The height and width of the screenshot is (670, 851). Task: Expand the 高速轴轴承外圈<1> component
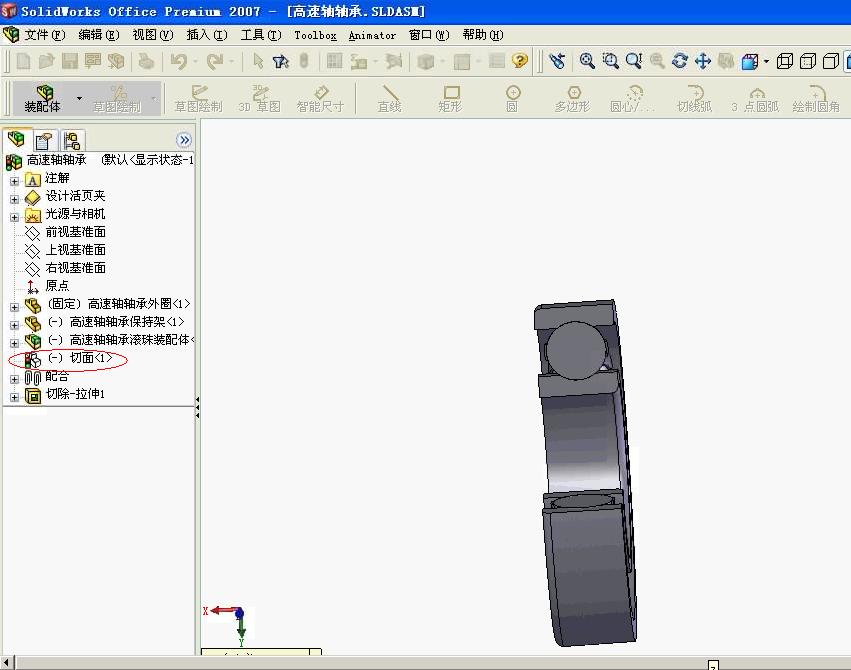tap(15, 307)
